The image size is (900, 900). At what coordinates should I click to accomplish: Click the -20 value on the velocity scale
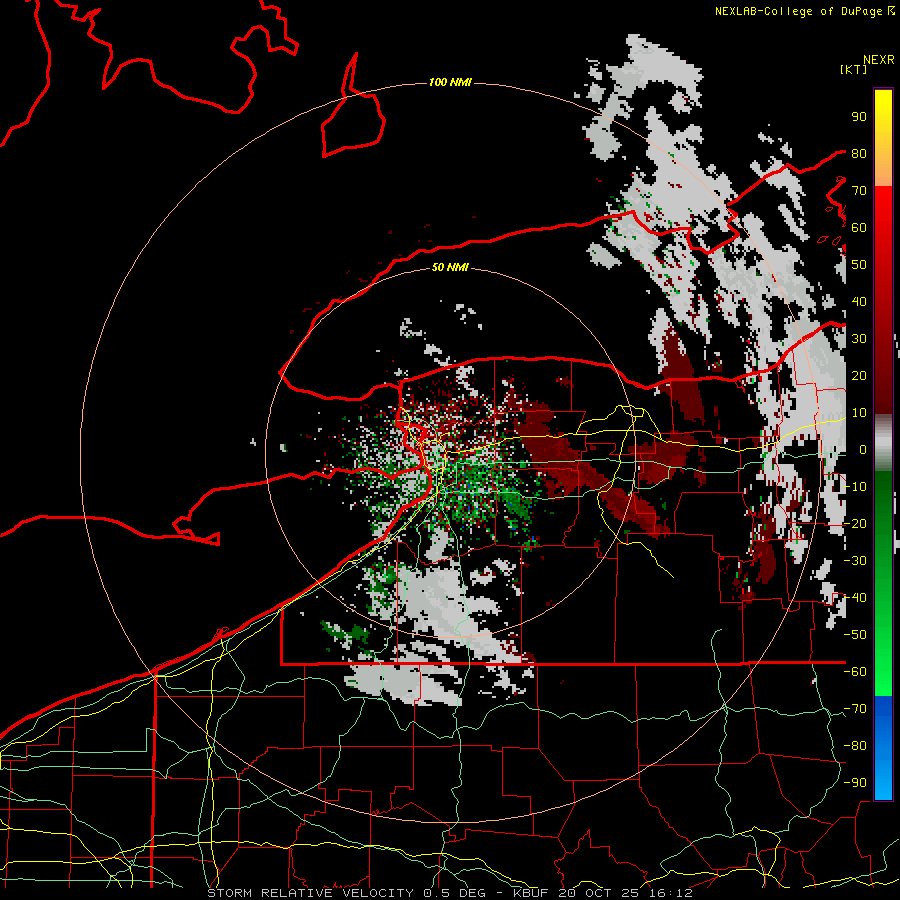point(855,523)
